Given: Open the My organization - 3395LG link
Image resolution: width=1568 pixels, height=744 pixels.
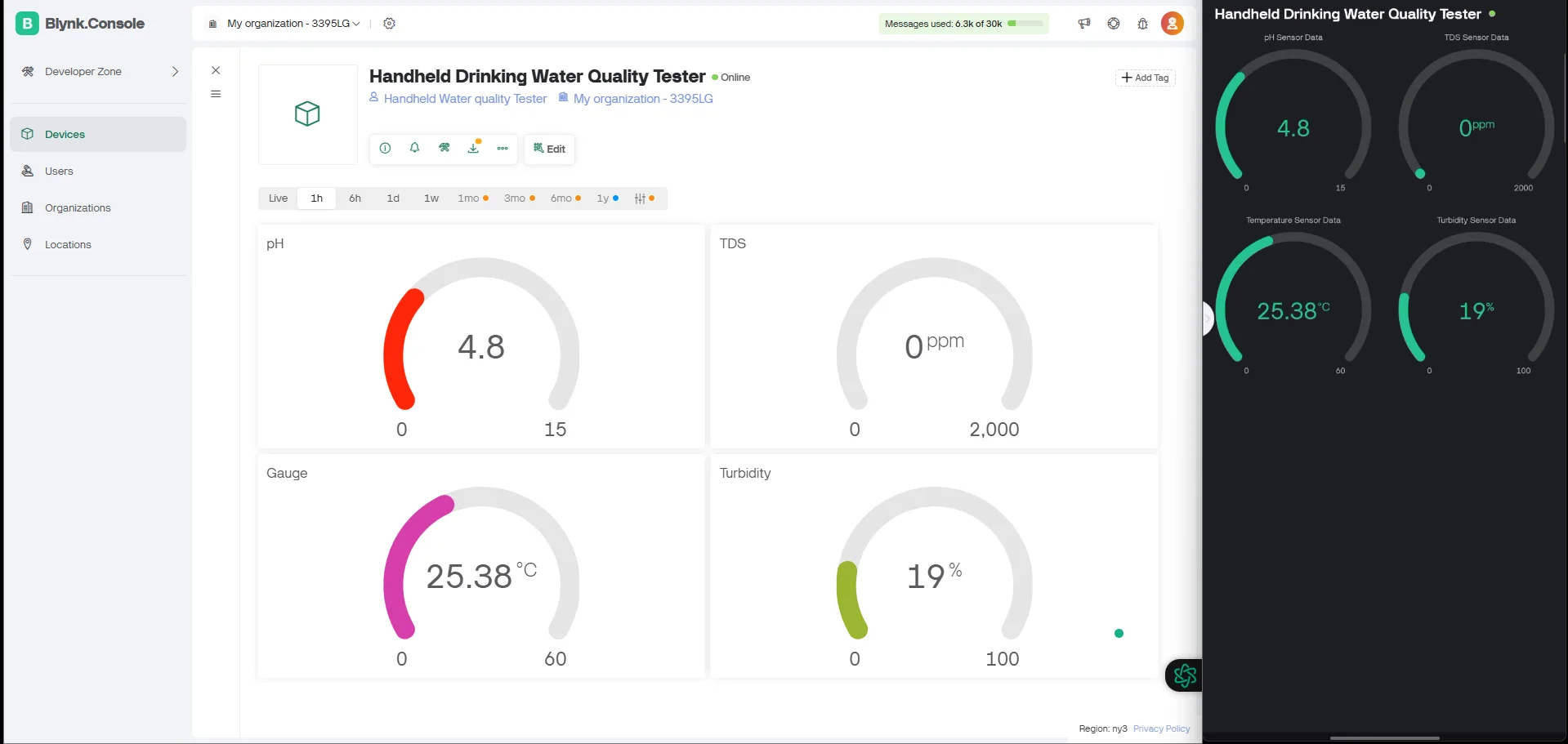Looking at the screenshot, I should tap(642, 99).
